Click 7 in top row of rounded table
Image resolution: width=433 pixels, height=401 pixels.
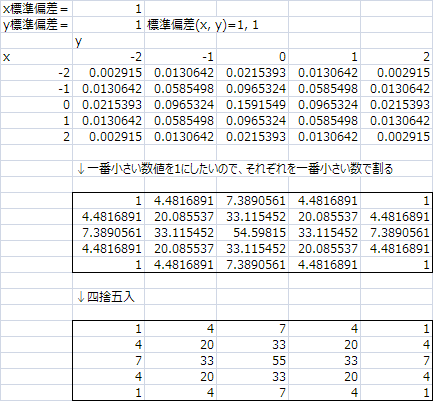pyautogui.click(x=252, y=329)
